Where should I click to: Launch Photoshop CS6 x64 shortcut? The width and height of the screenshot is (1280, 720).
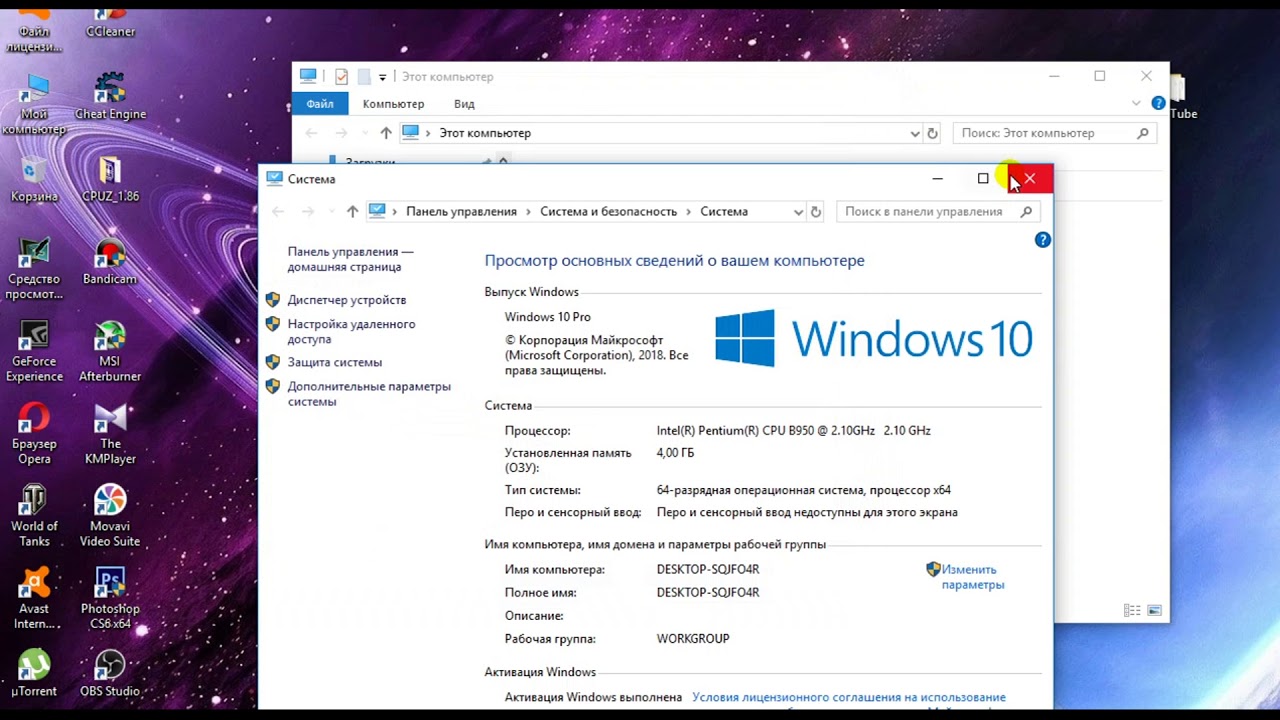pyautogui.click(x=110, y=599)
